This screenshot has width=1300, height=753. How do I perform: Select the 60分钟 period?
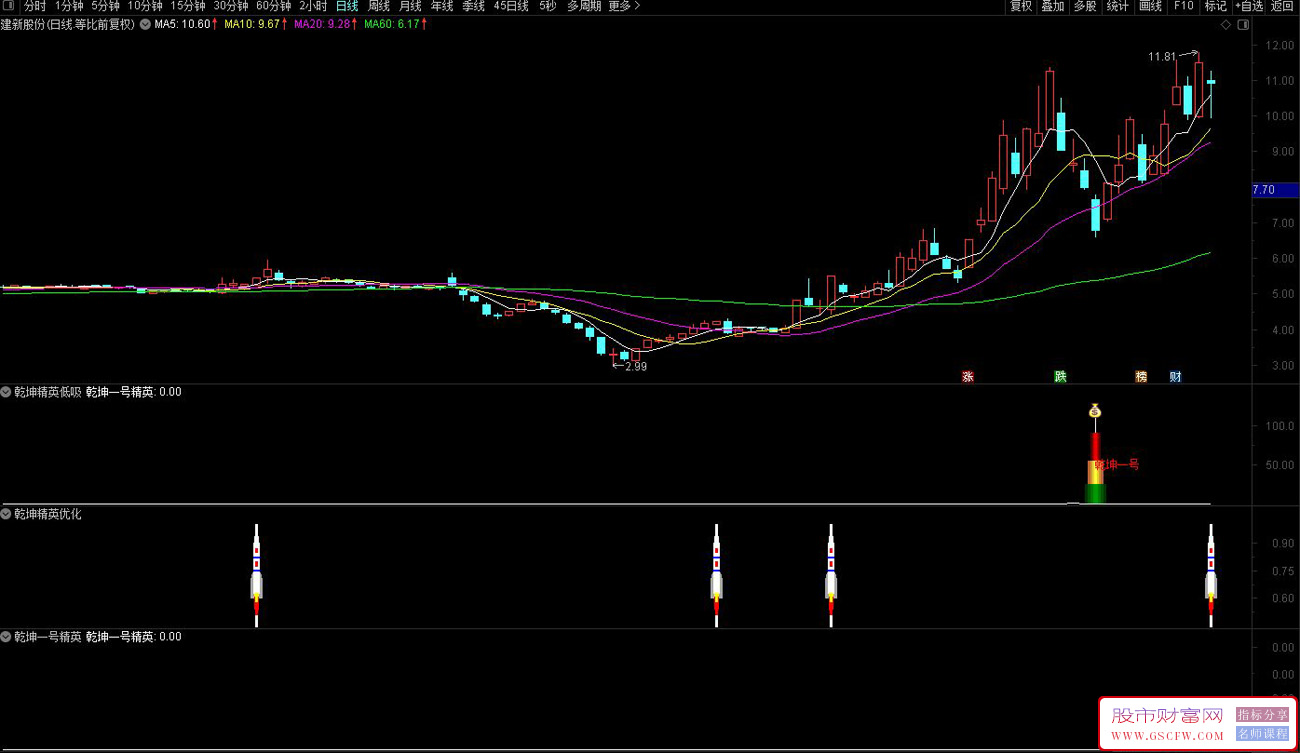pos(273,6)
